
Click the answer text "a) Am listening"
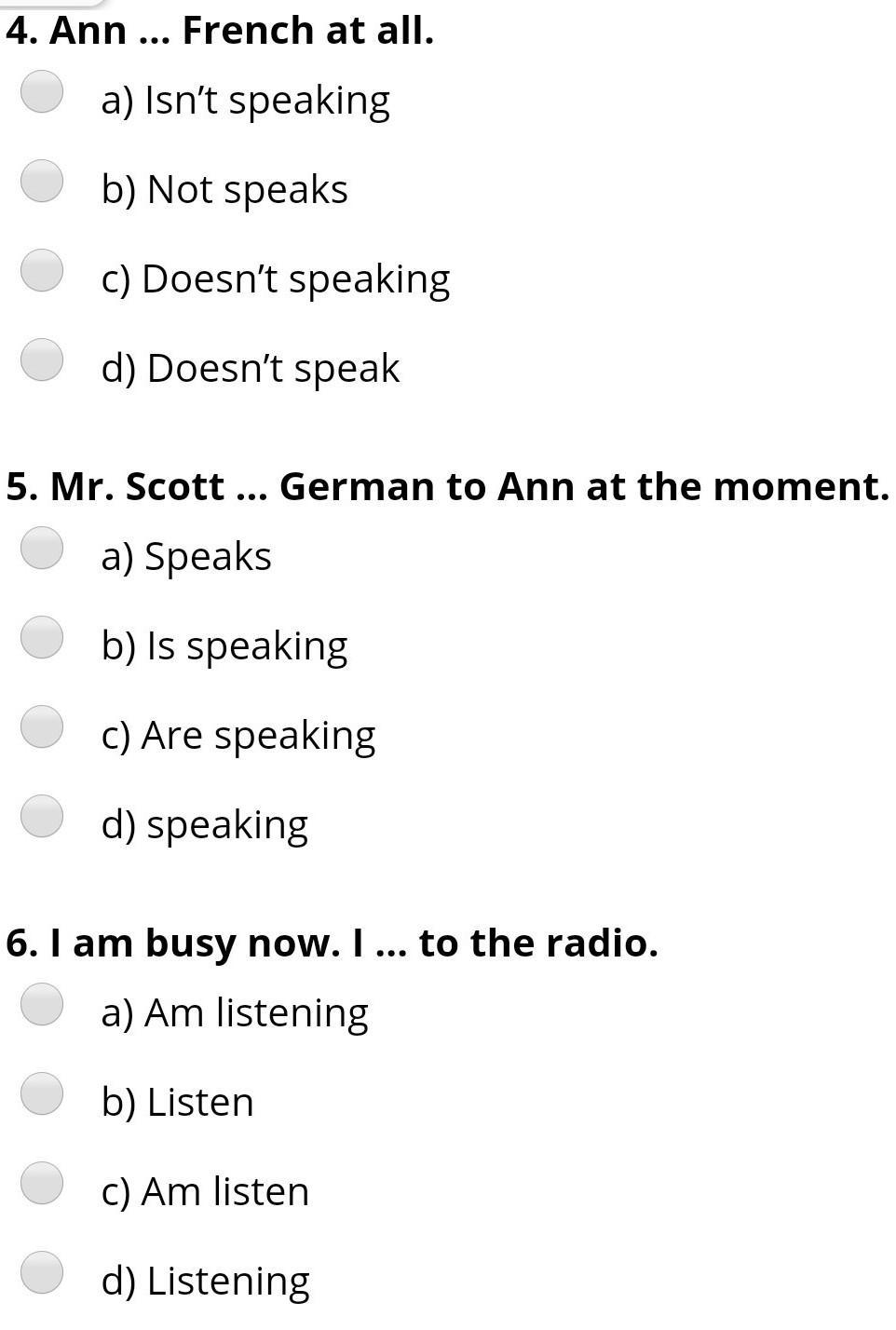234,1012
